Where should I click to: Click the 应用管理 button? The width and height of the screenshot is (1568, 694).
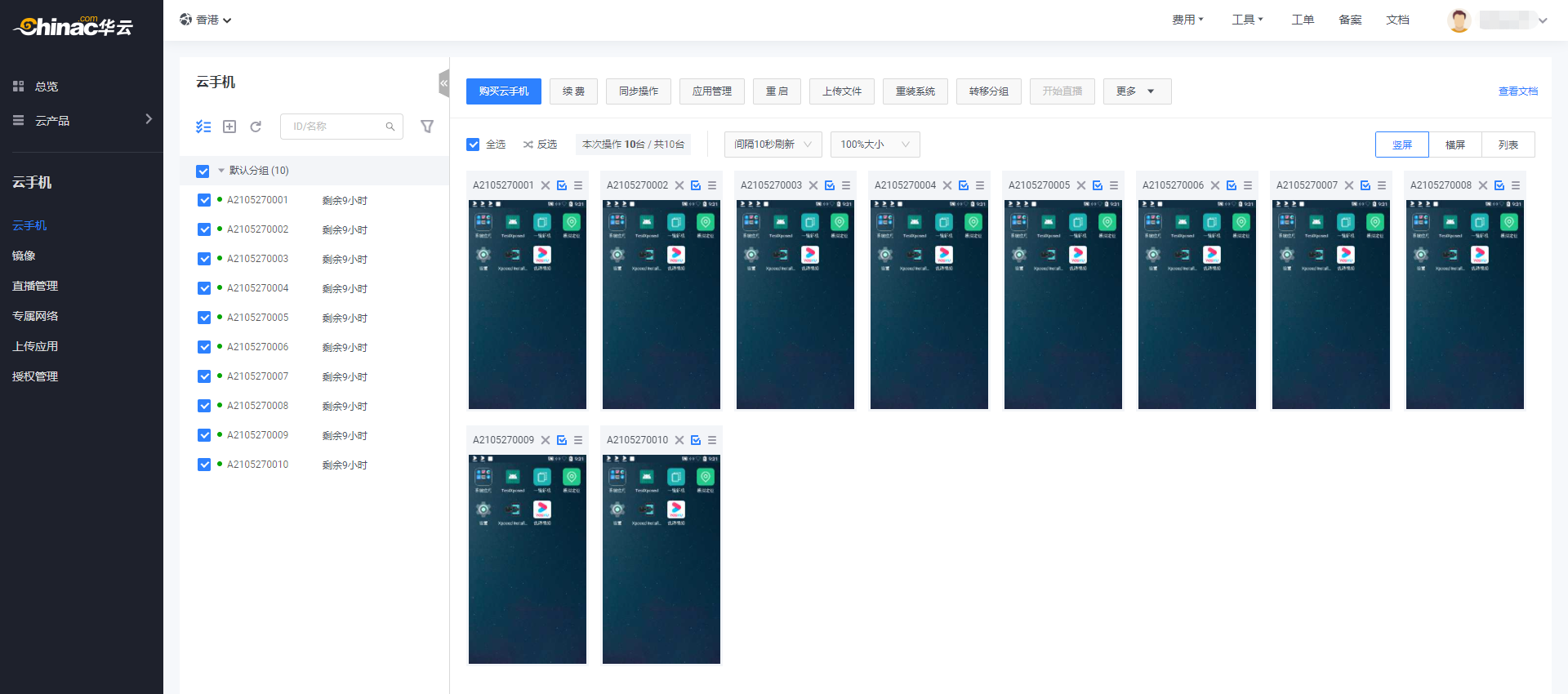point(712,91)
